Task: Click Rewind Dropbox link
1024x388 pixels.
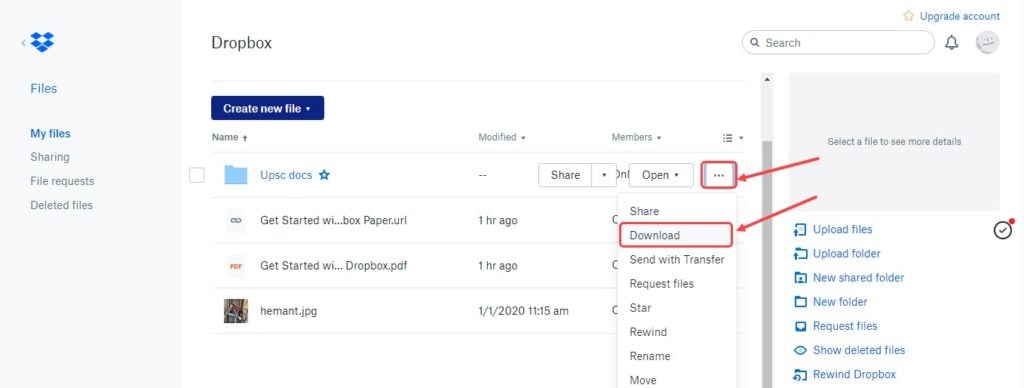Action: tap(854, 375)
